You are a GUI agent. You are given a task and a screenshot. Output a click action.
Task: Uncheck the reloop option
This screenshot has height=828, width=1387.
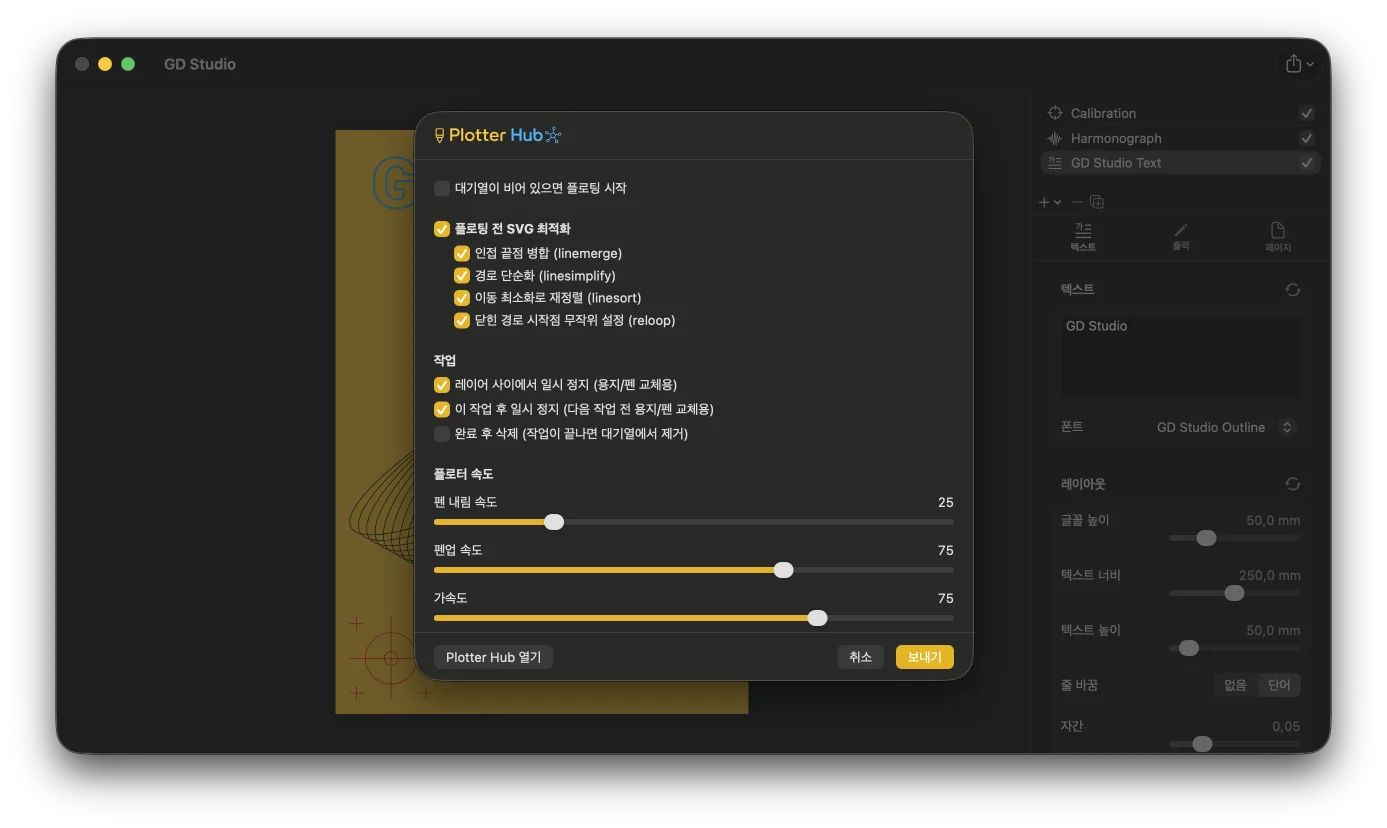462,321
